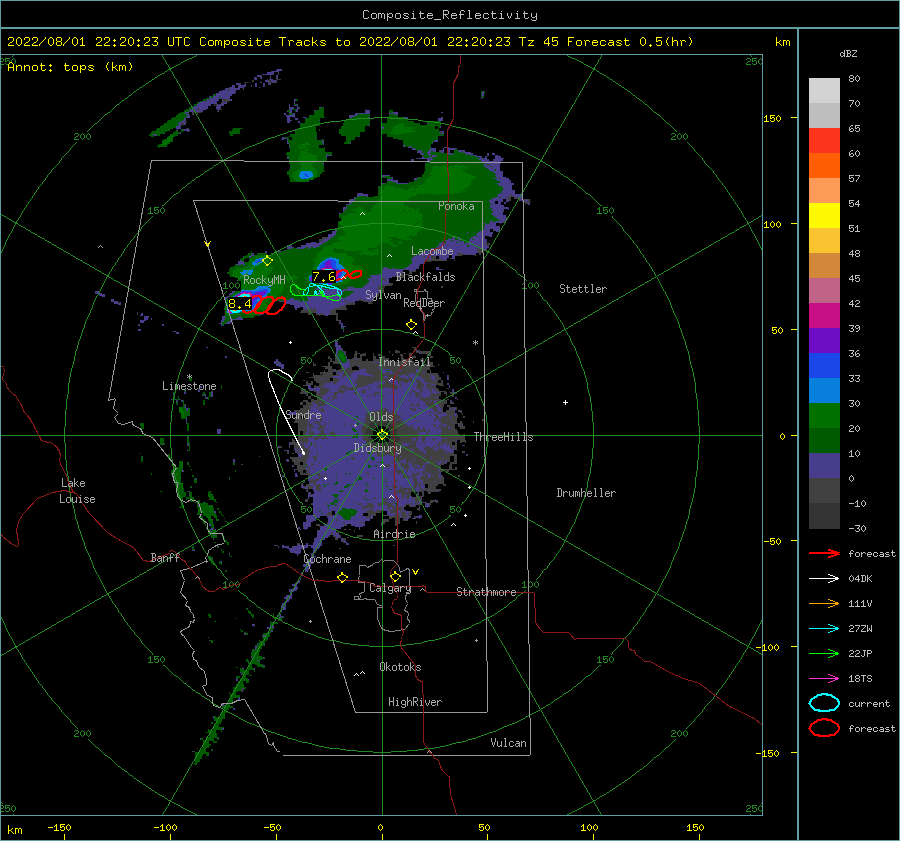Screen dimensions: 900x841
Task: Click the Lake Louise label
Action: pos(77,491)
